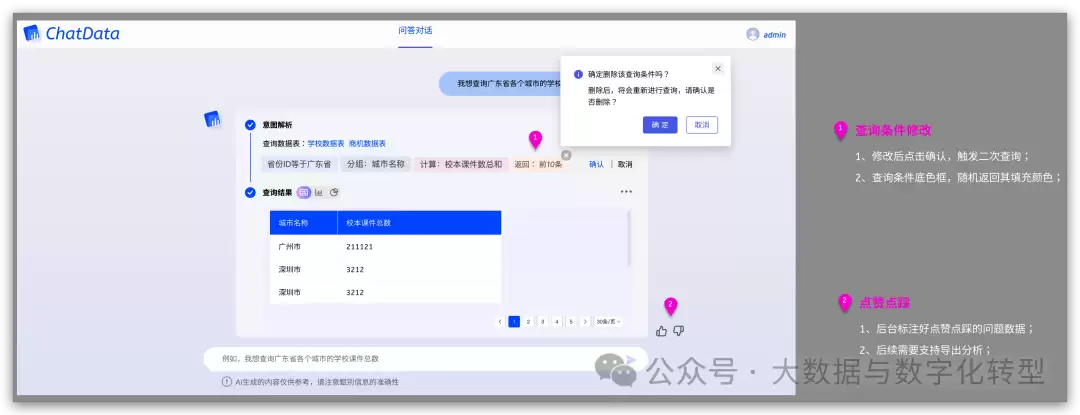This screenshot has height=415, width=1080.
Task: Click 确定 button in the confirmation dialog
Action: pos(660,125)
